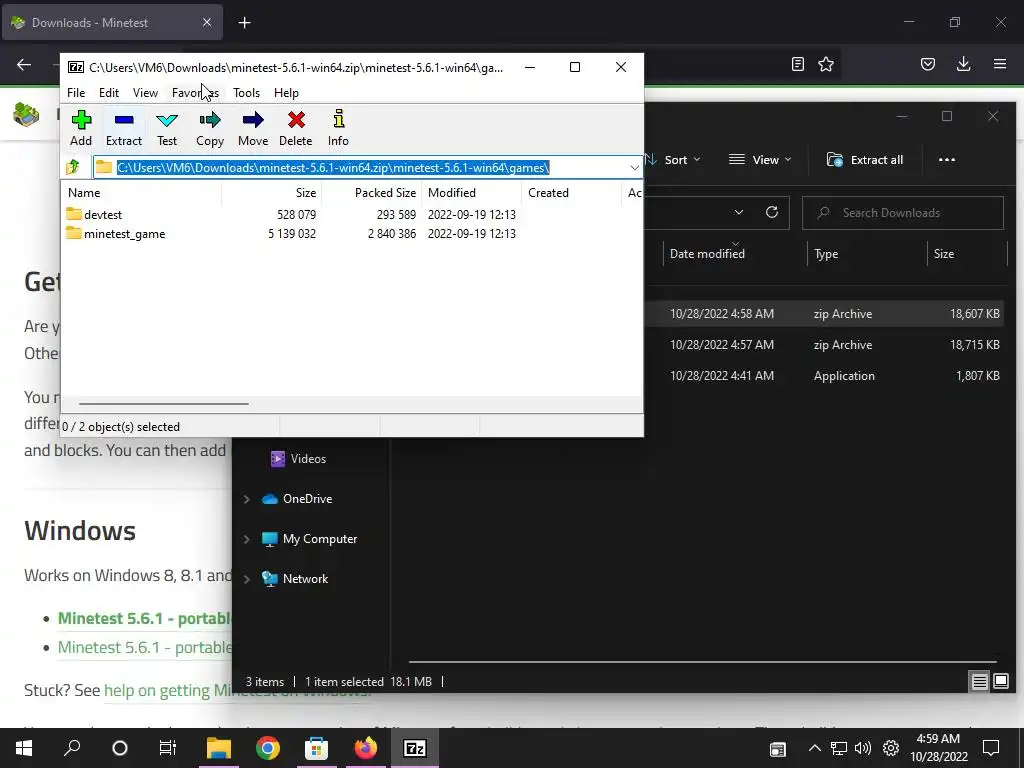Select the Copy tool in 7-Zip
1024x768 pixels.
(210, 129)
